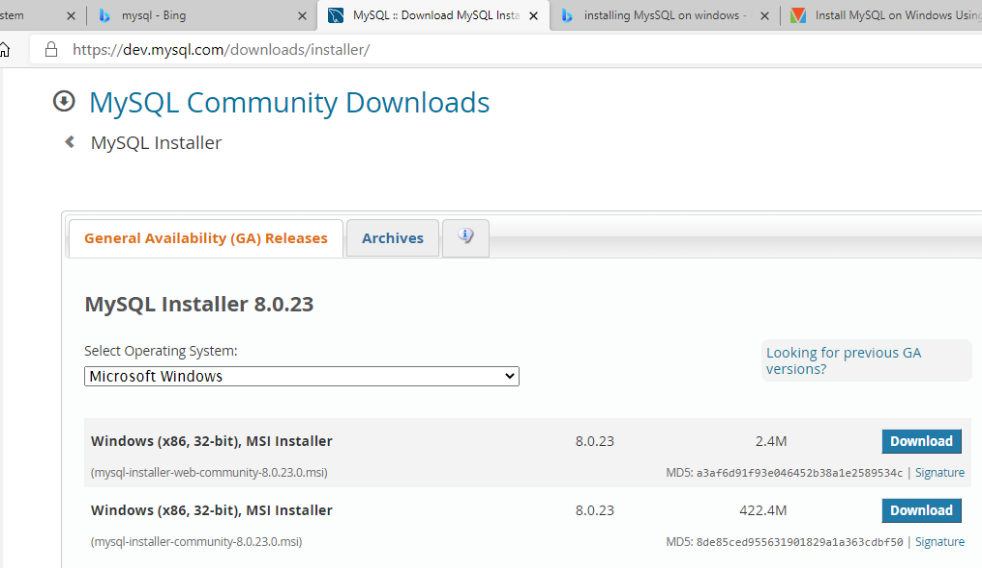982x568 pixels.
Task: Click the Bing favicon on the mysql tab
Action: (104, 16)
